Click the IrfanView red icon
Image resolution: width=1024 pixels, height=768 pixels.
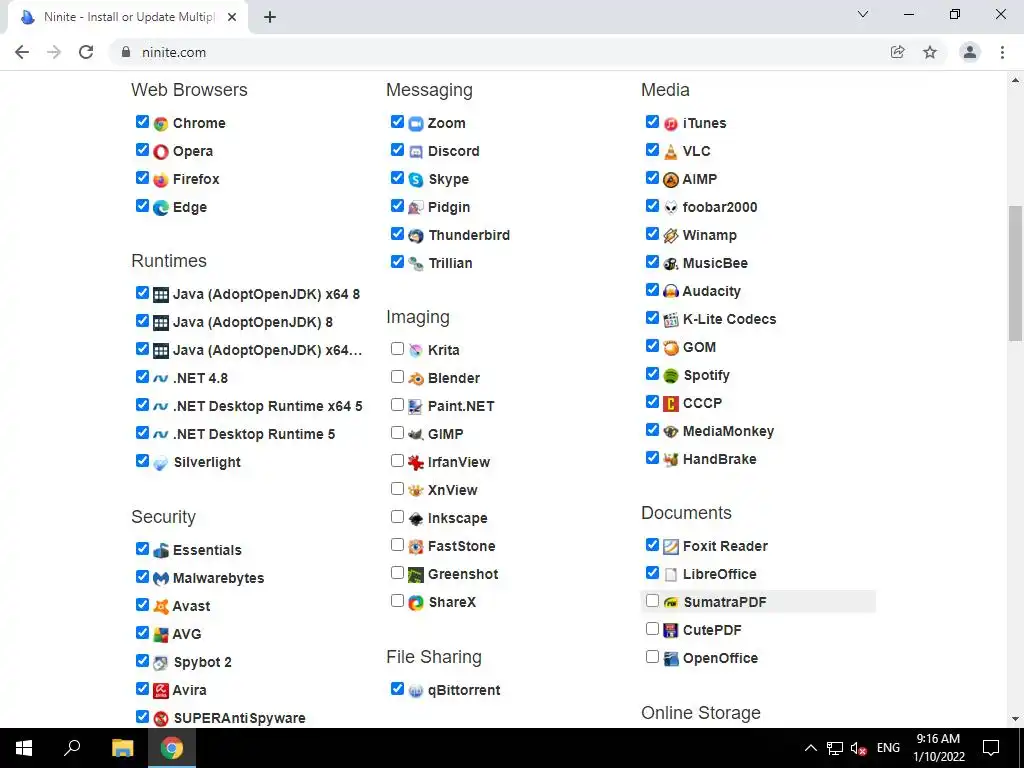(x=416, y=462)
